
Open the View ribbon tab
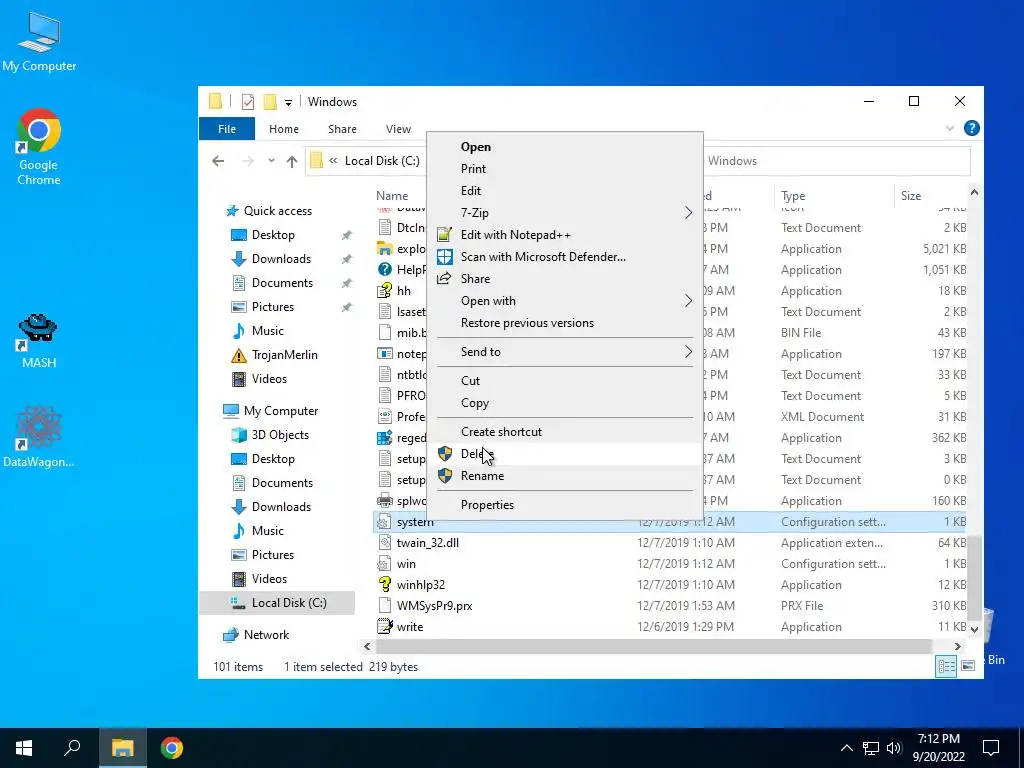point(398,129)
